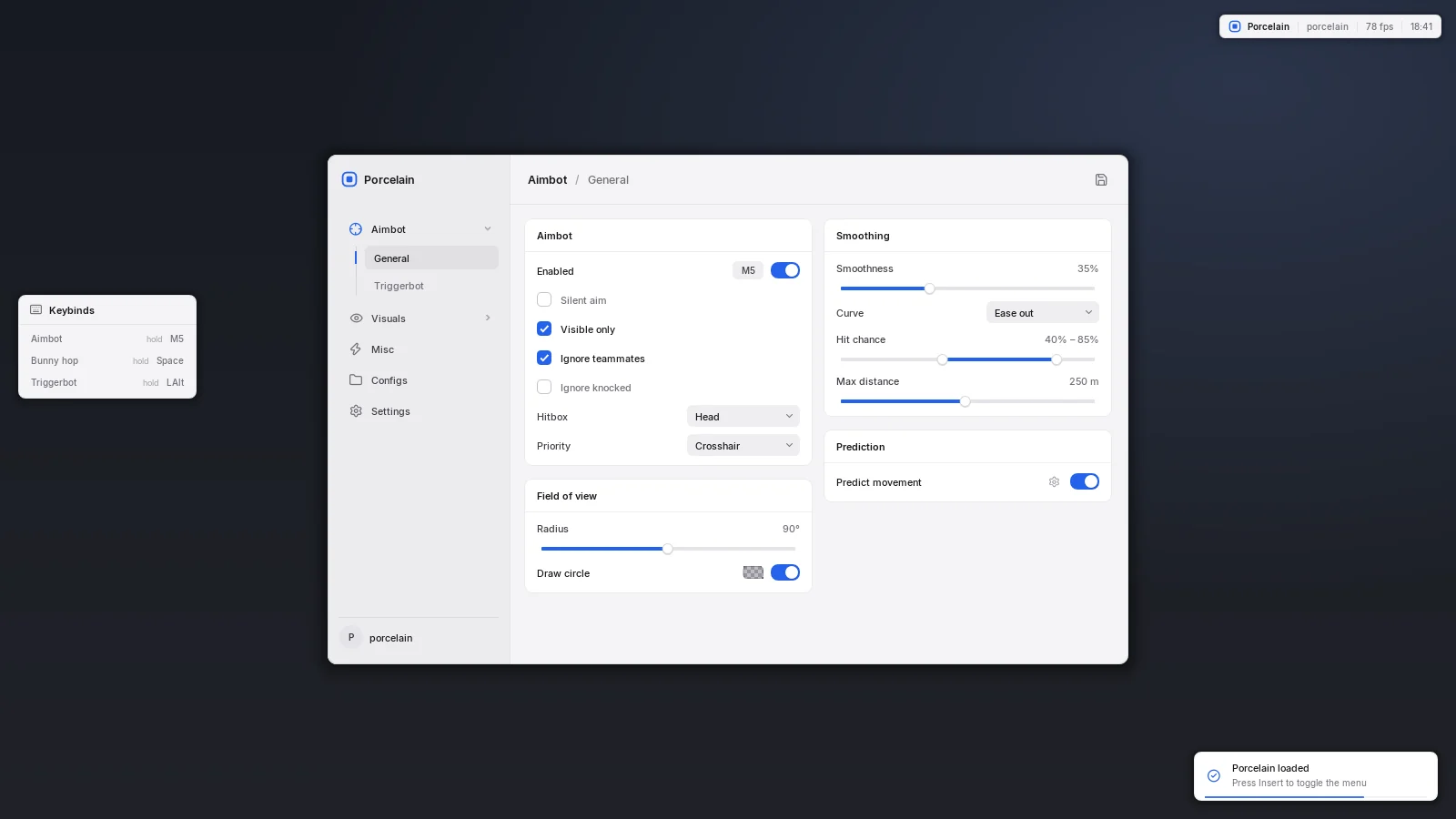Screen dimensions: 1456x819
Task: Check the Ignore knocked checkbox
Action: (544, 388)
